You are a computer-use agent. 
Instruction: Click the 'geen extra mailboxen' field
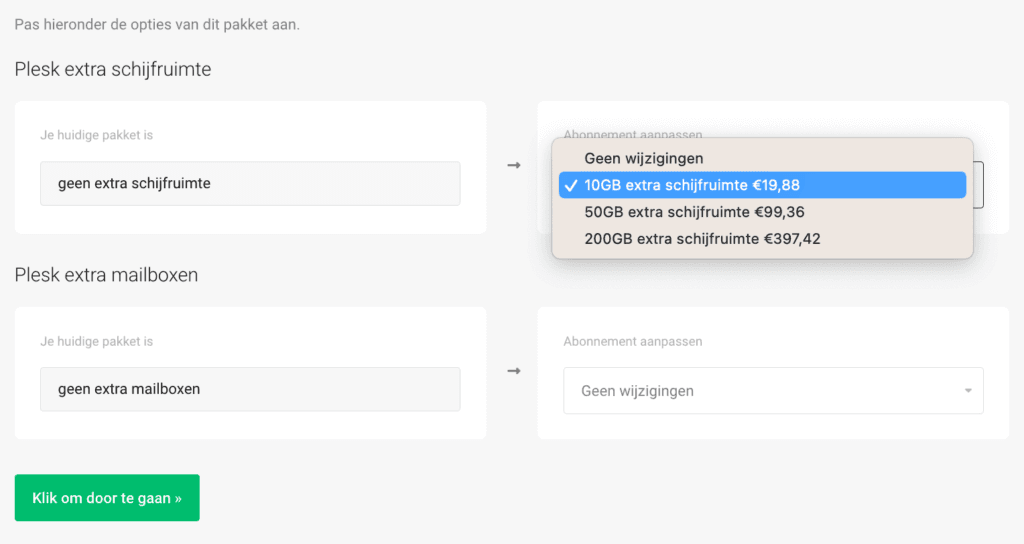click(250, 390)
